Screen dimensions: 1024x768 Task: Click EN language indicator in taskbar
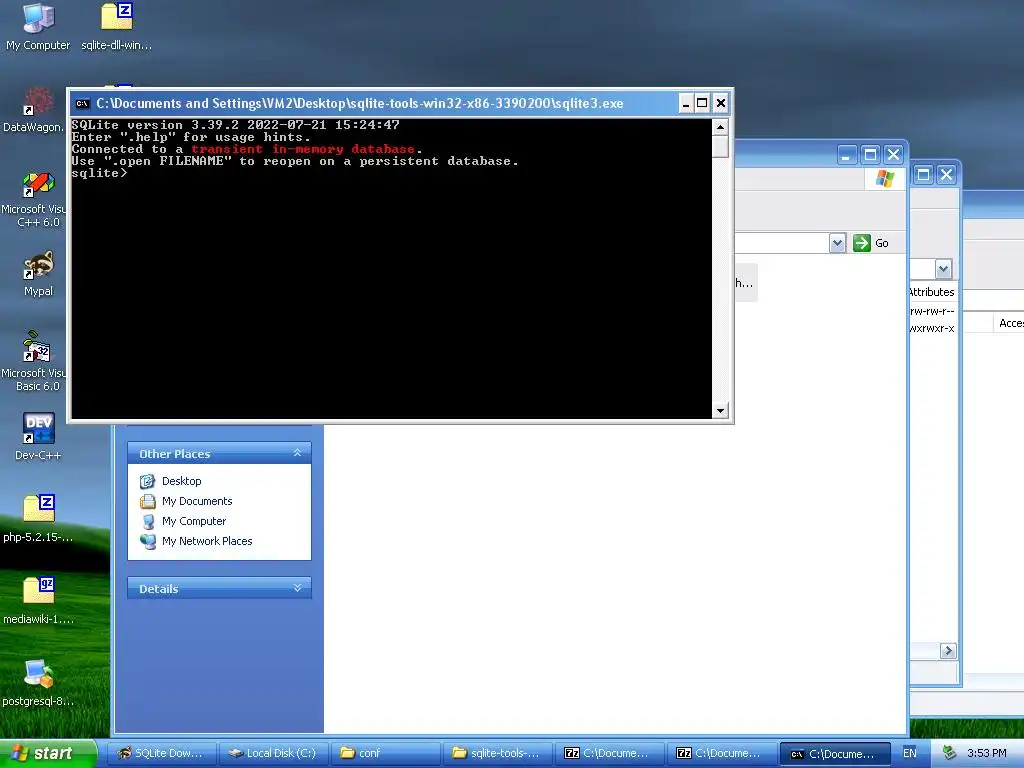pos(910,753)
